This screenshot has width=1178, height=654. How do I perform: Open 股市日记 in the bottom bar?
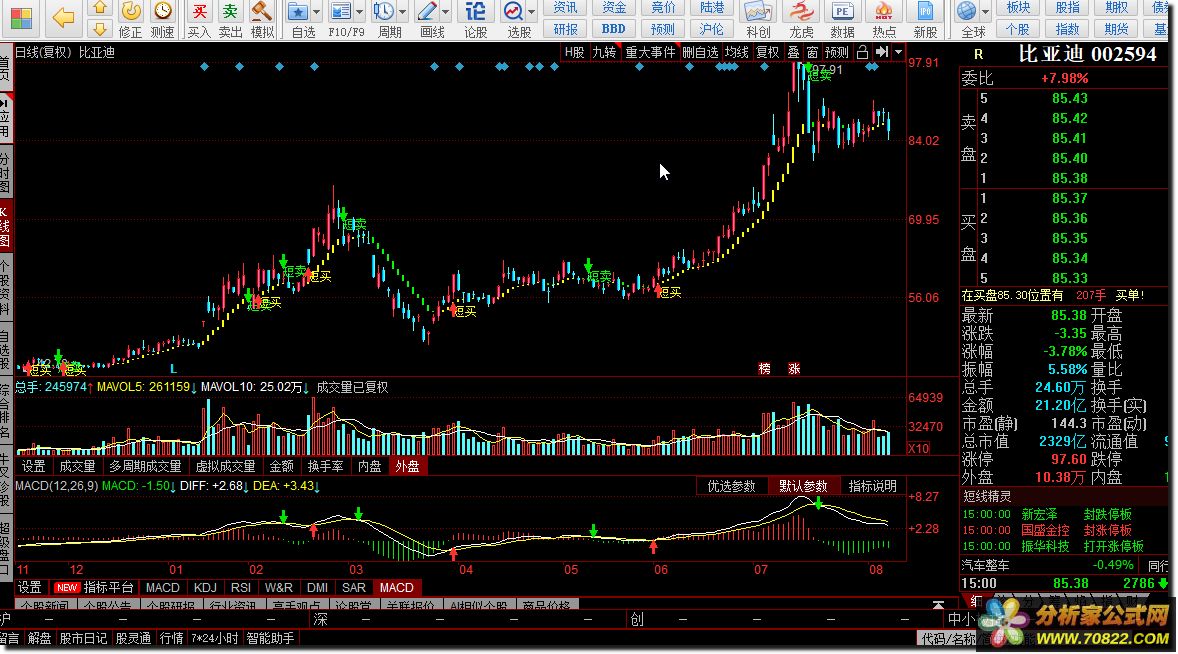83,638
